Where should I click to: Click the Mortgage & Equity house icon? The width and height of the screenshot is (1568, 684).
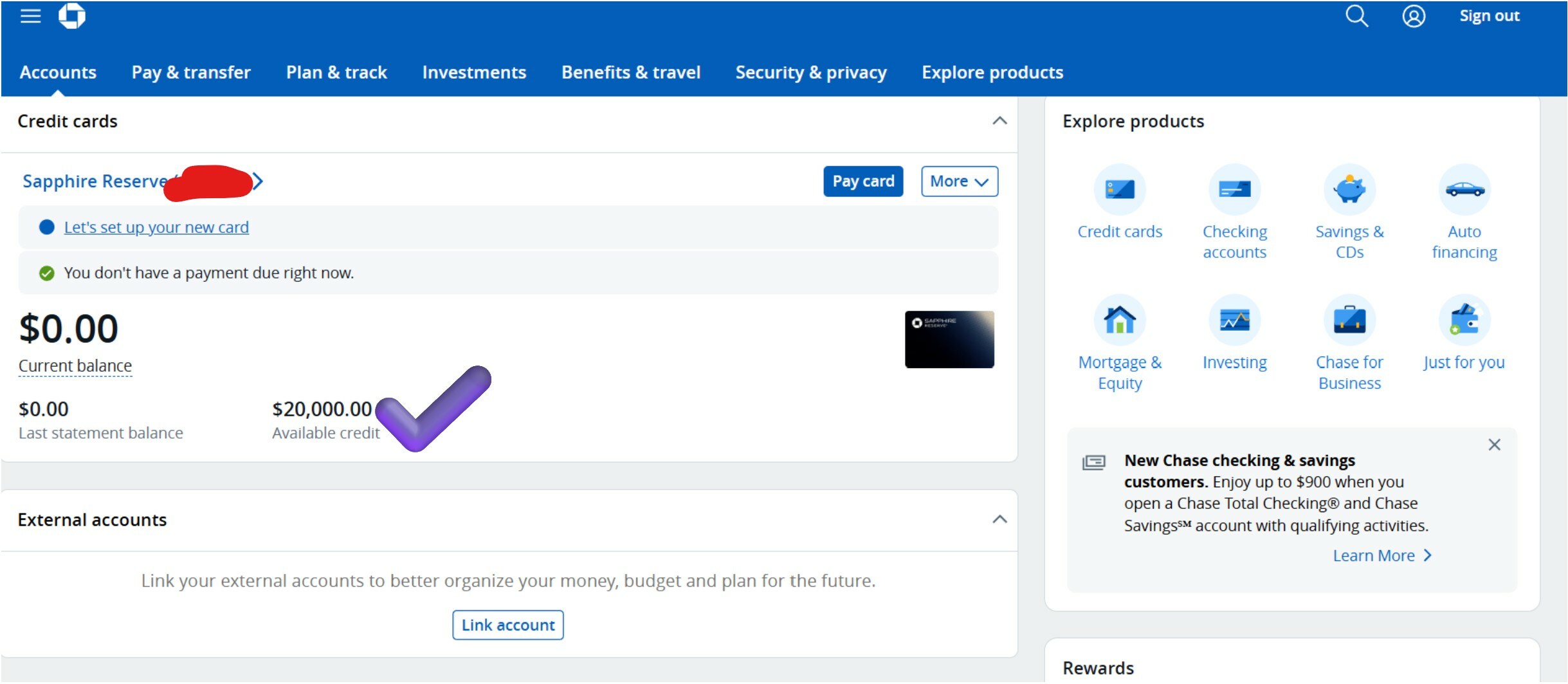coord(1120,320)
